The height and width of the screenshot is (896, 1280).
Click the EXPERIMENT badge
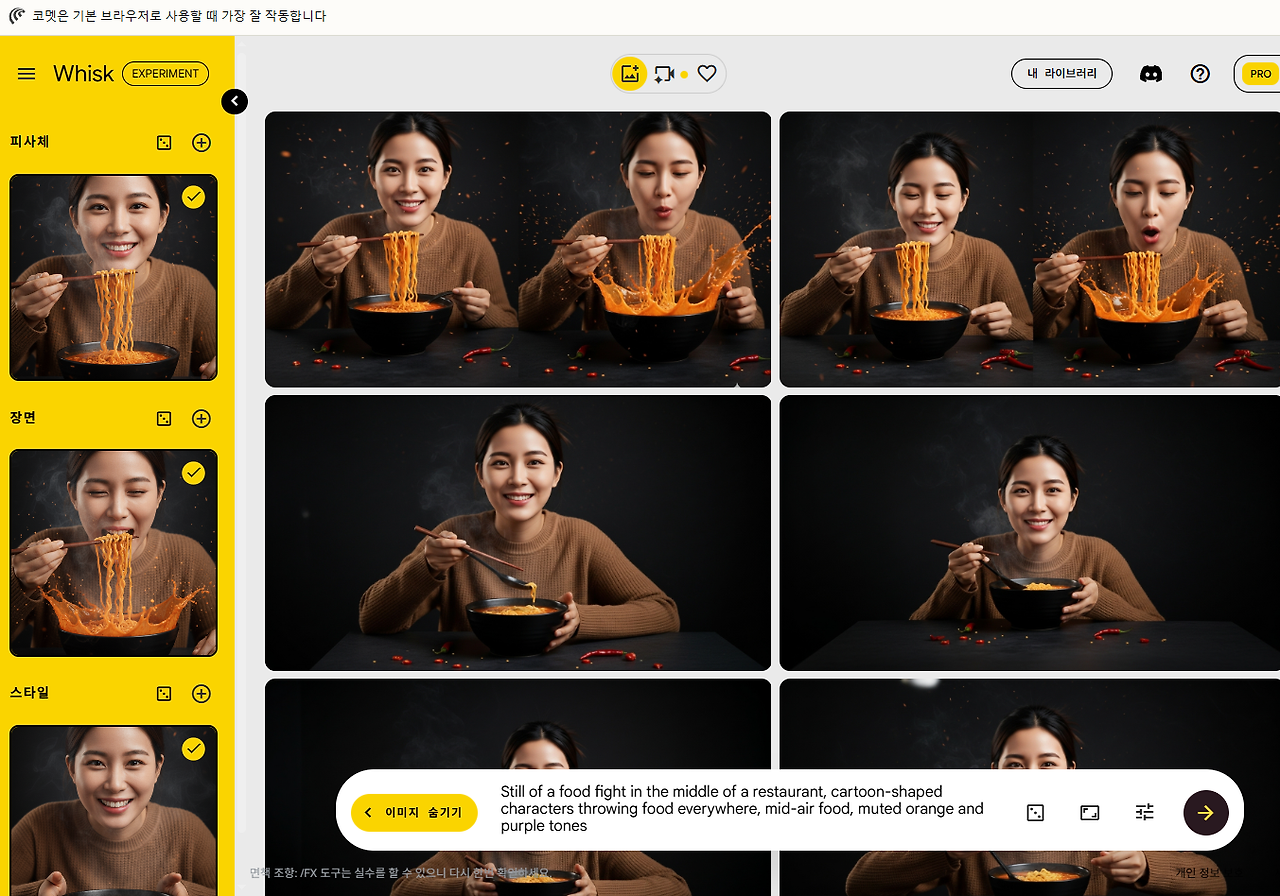[165, 74]
